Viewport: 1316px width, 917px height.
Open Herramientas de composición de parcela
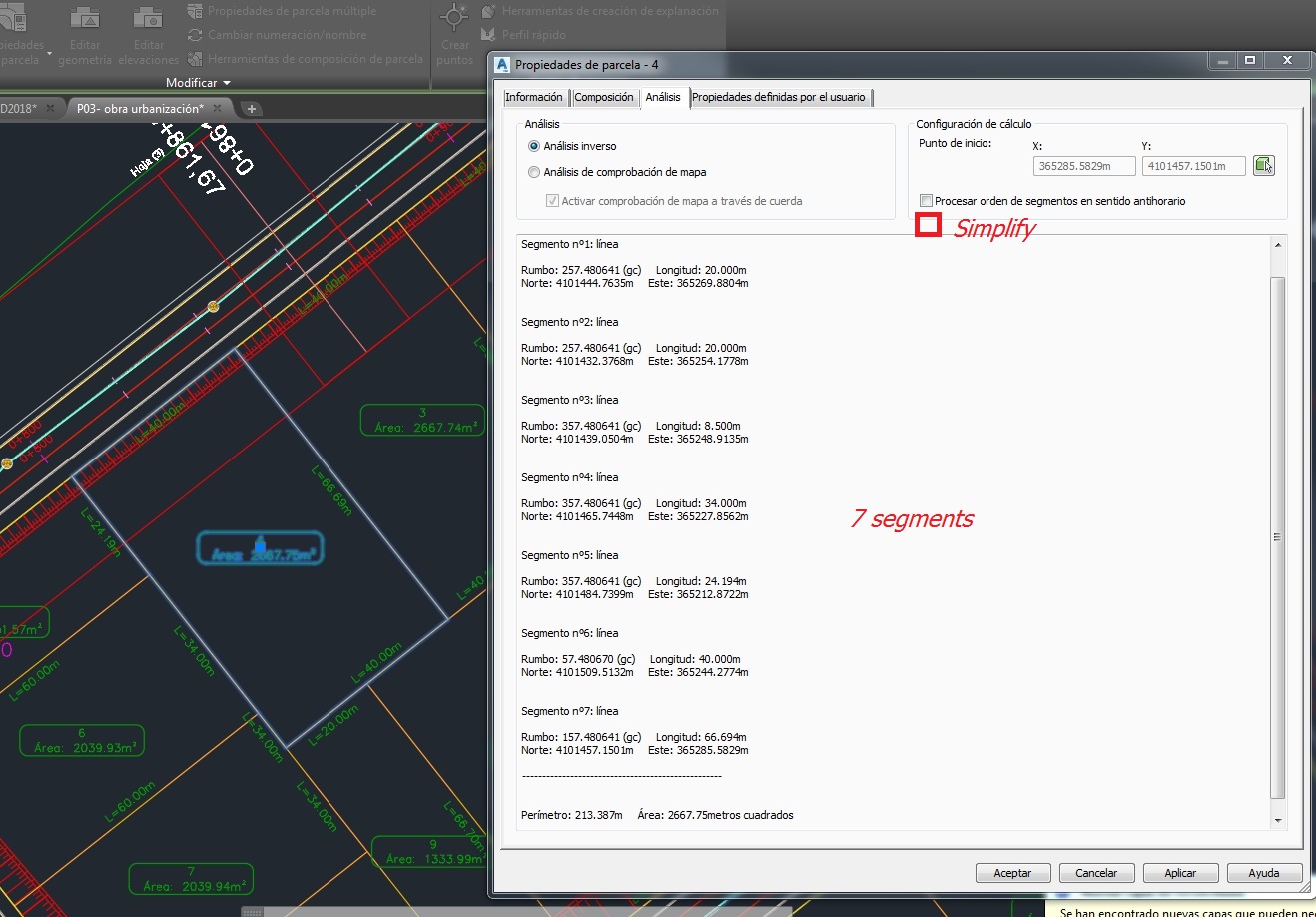coord(306,59)
